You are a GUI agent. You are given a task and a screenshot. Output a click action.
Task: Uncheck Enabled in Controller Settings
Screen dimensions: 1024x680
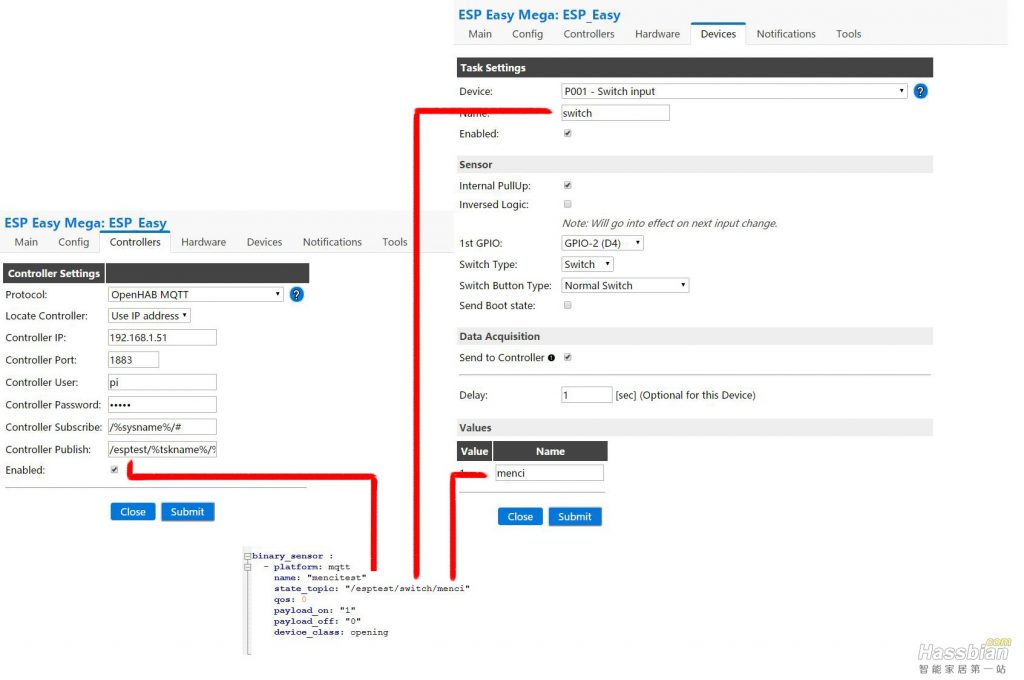pos(114,469)
